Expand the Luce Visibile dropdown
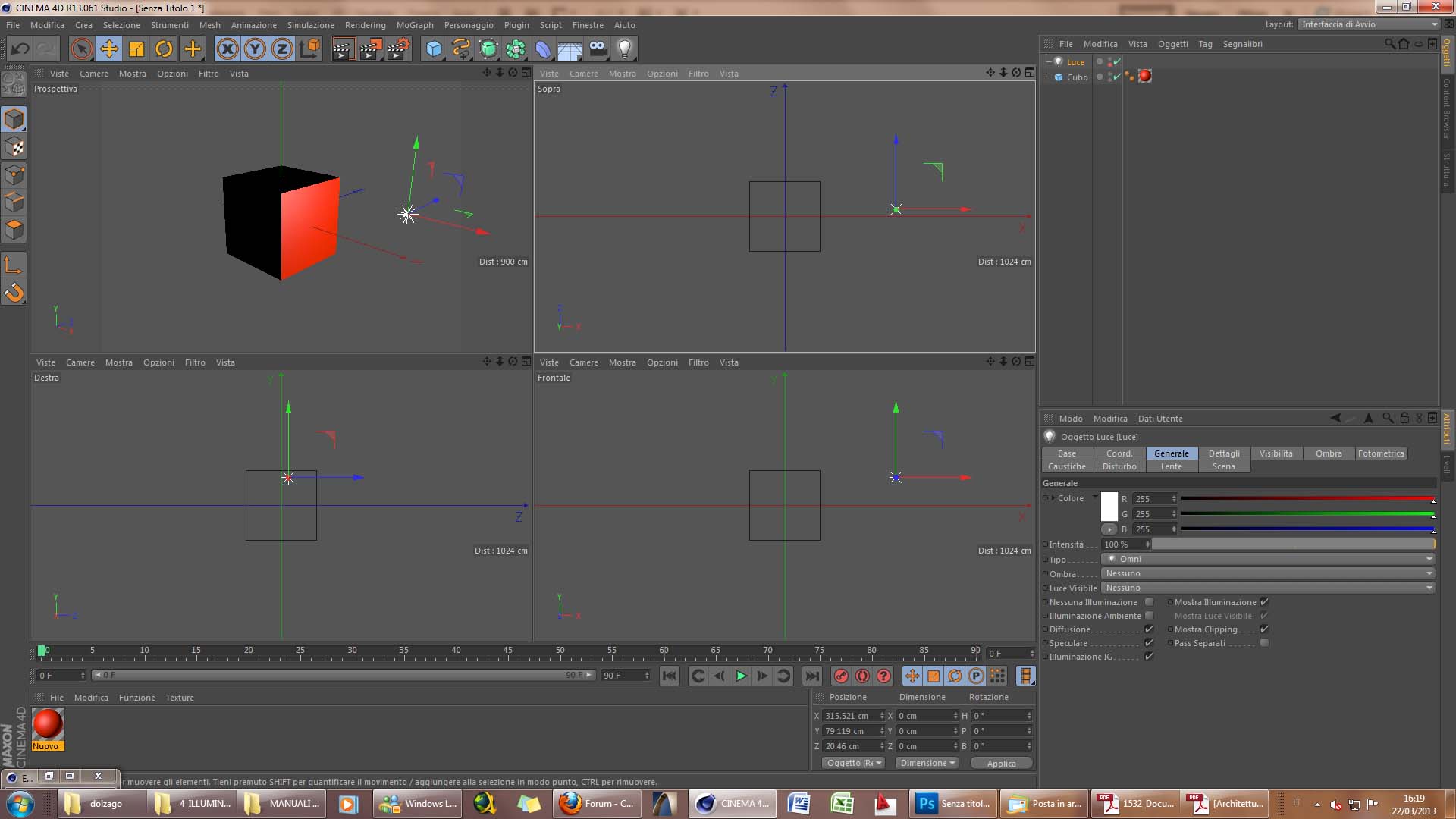This screenshot has width=1456, height=819. 1268,588
